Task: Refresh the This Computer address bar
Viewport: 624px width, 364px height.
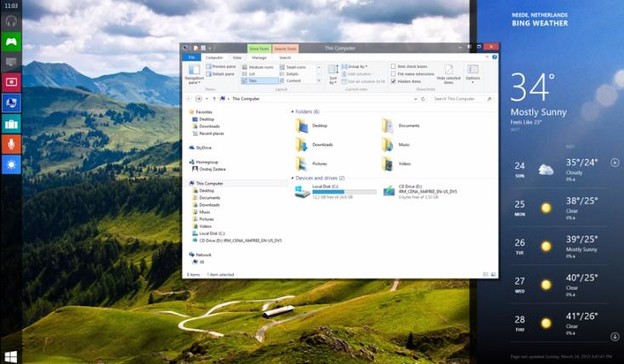Action: (423, 99)
